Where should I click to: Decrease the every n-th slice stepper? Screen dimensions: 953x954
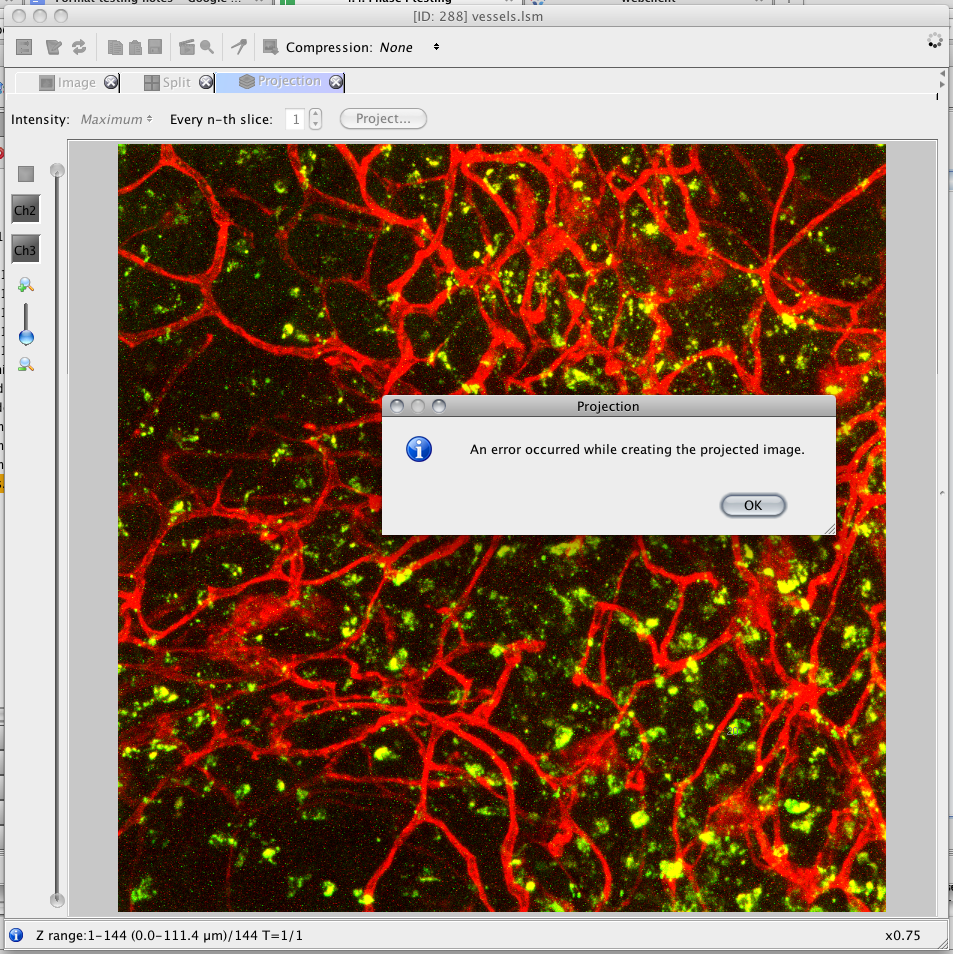[x=315, y=124]
